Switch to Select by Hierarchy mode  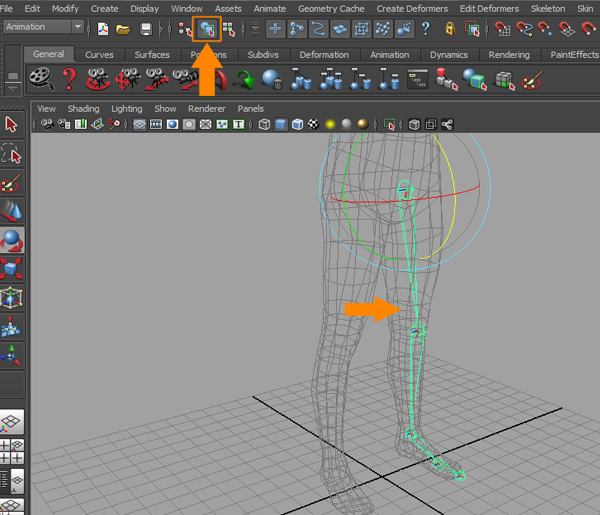click(x=185, y=29)
